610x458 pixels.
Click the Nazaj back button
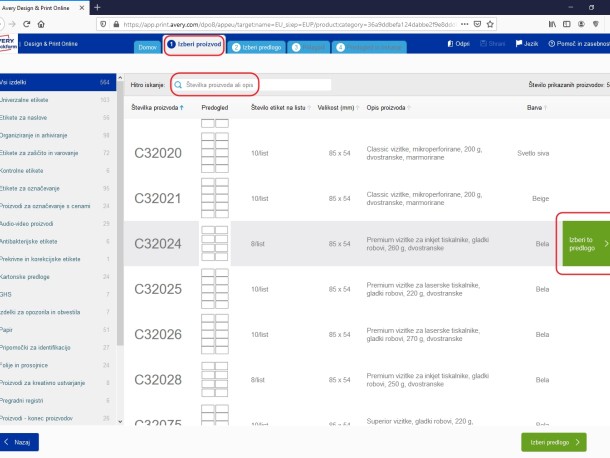pyautogui.click(x=19, y=442)
